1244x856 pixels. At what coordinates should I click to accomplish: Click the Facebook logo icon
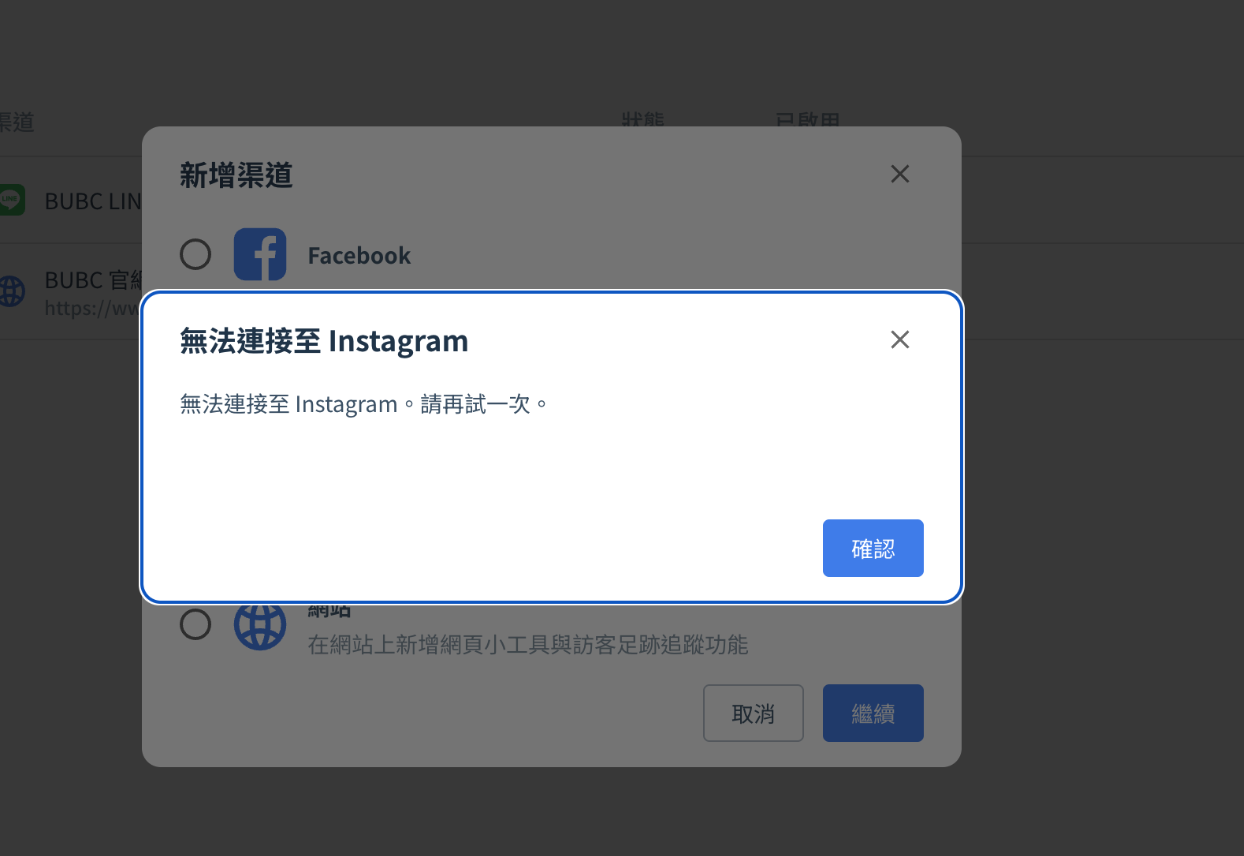[260, 254]
